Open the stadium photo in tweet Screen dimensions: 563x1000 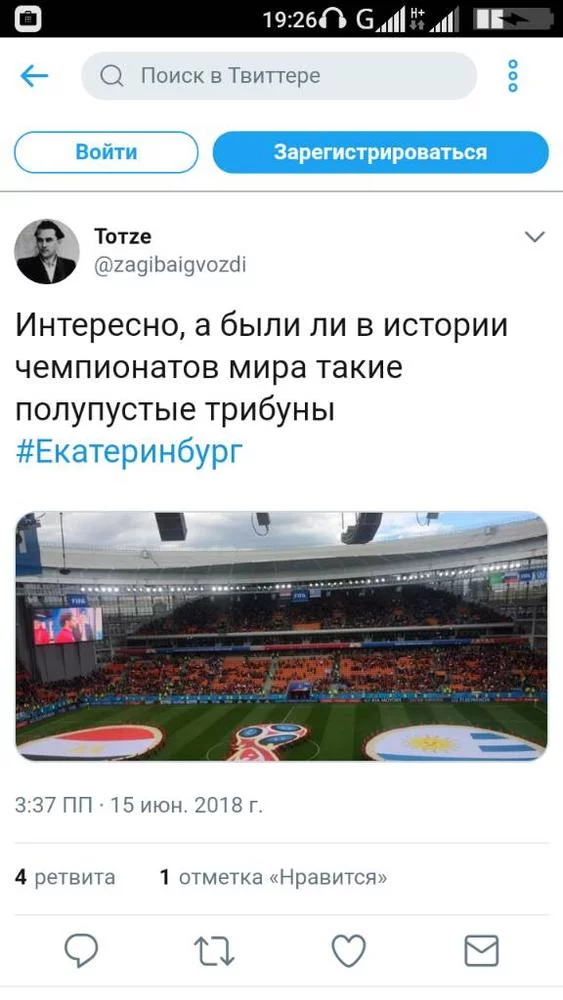[x=281, y=636]
